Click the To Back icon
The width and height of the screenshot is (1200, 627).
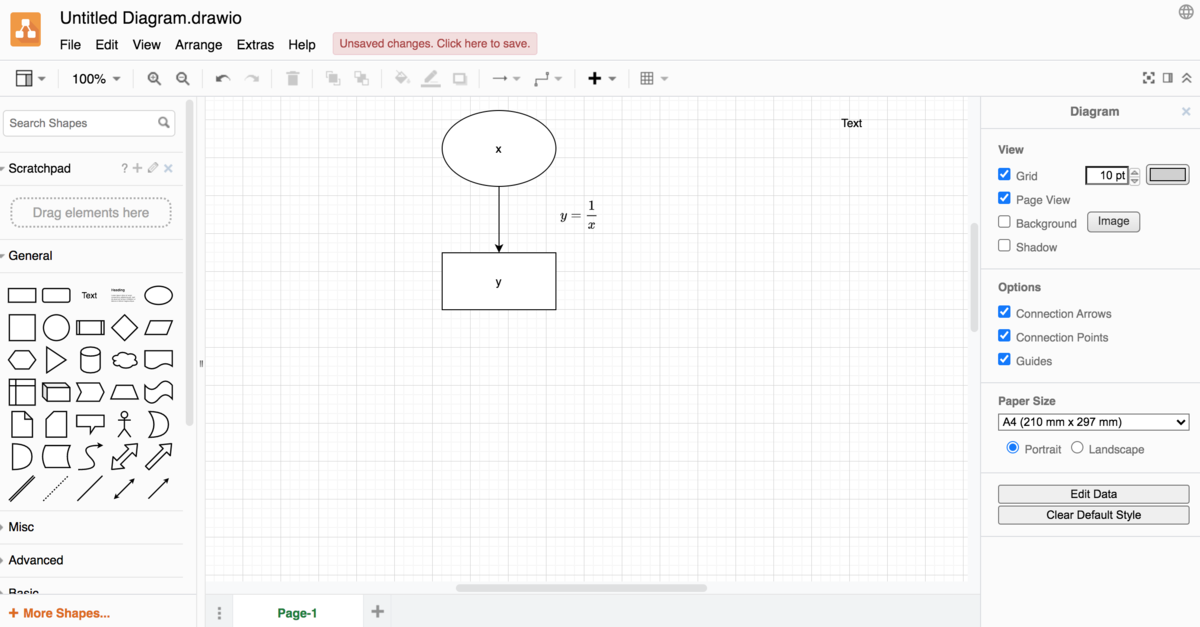362,78
